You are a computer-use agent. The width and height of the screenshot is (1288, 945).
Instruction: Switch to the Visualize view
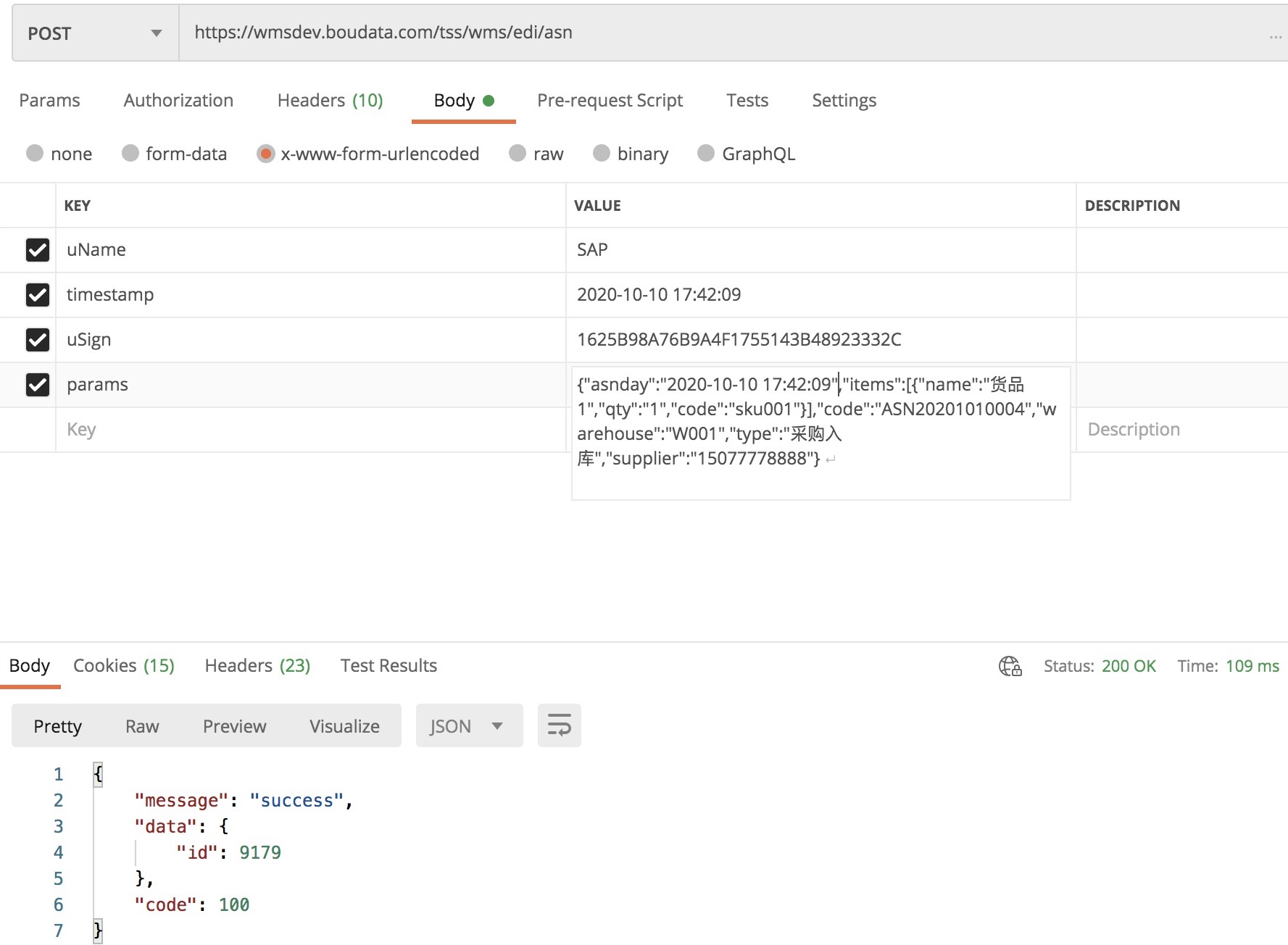click(x=344, y=726)
